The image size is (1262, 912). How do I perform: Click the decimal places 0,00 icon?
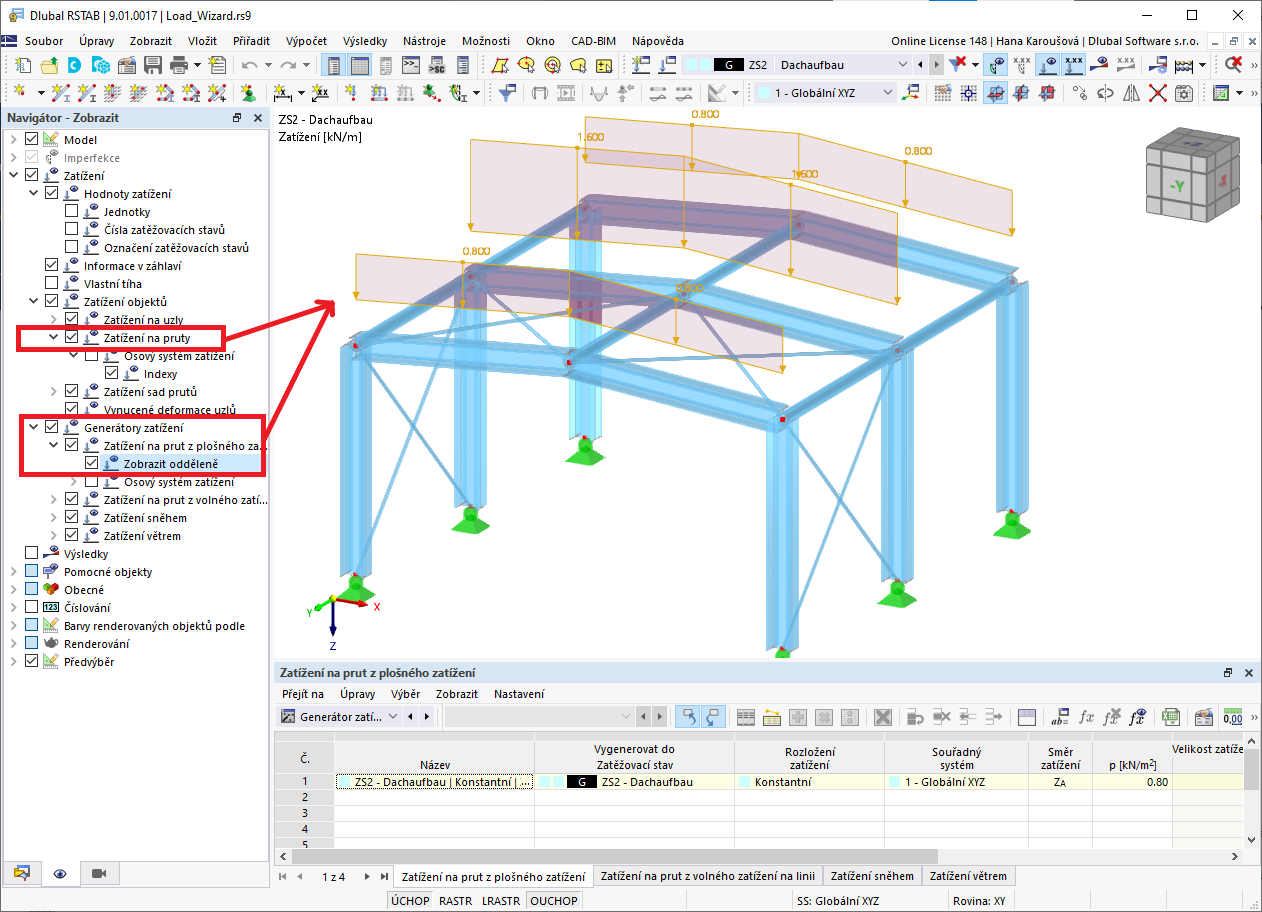click(1232, 717)
